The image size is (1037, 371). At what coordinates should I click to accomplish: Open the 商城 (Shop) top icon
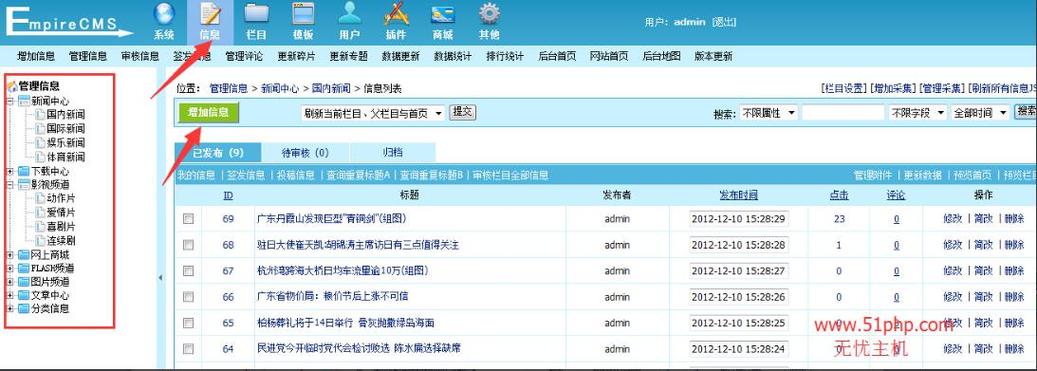pyautogui.click(x=442, y=21)
